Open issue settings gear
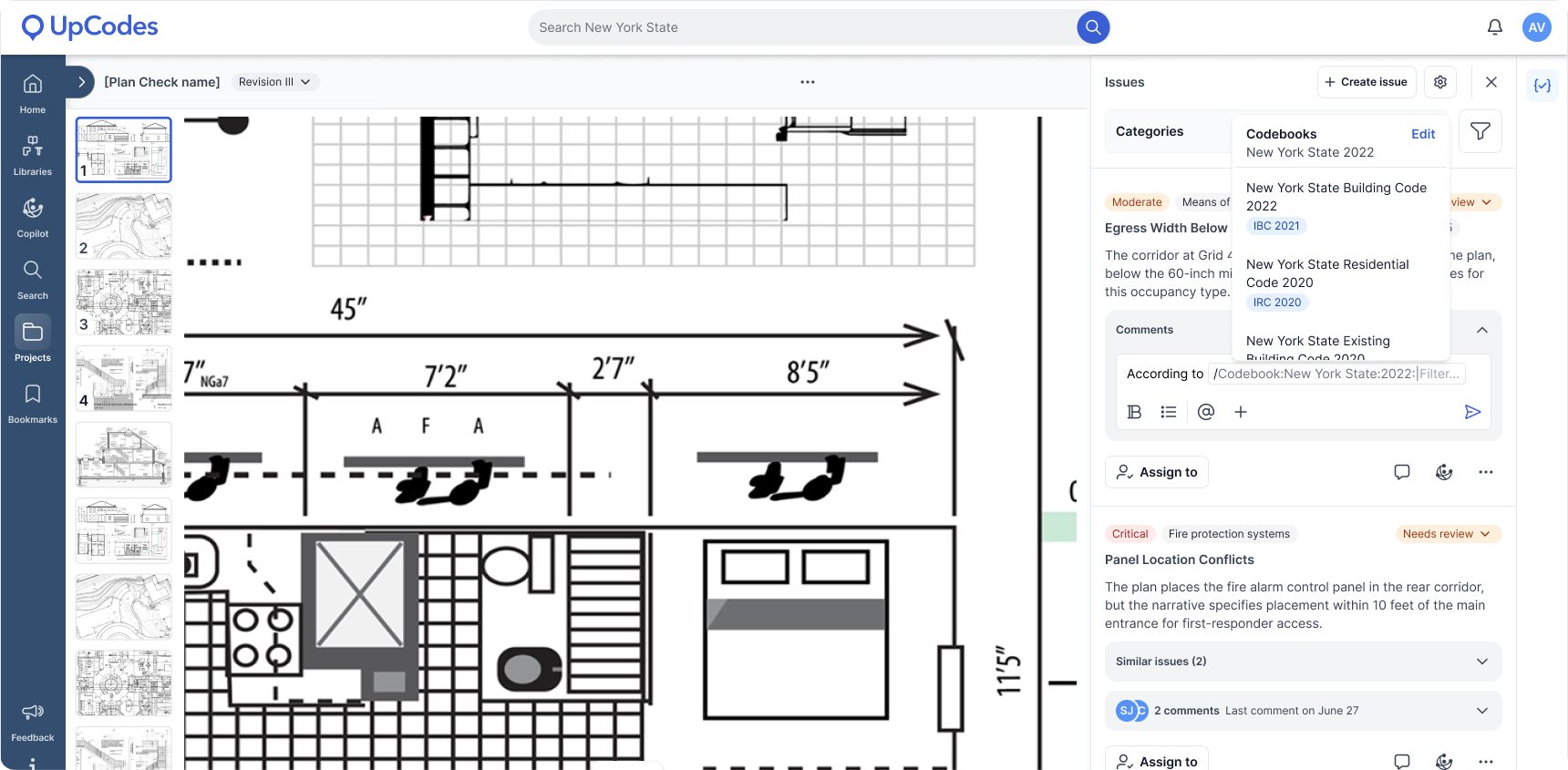Image resolution: width=1568 pixels, height=770 pixels. [1440, 82]
